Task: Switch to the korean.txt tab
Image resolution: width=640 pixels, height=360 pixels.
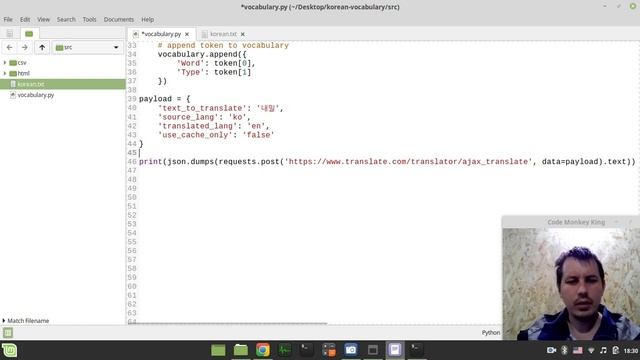Action: [x=223, y=34]
